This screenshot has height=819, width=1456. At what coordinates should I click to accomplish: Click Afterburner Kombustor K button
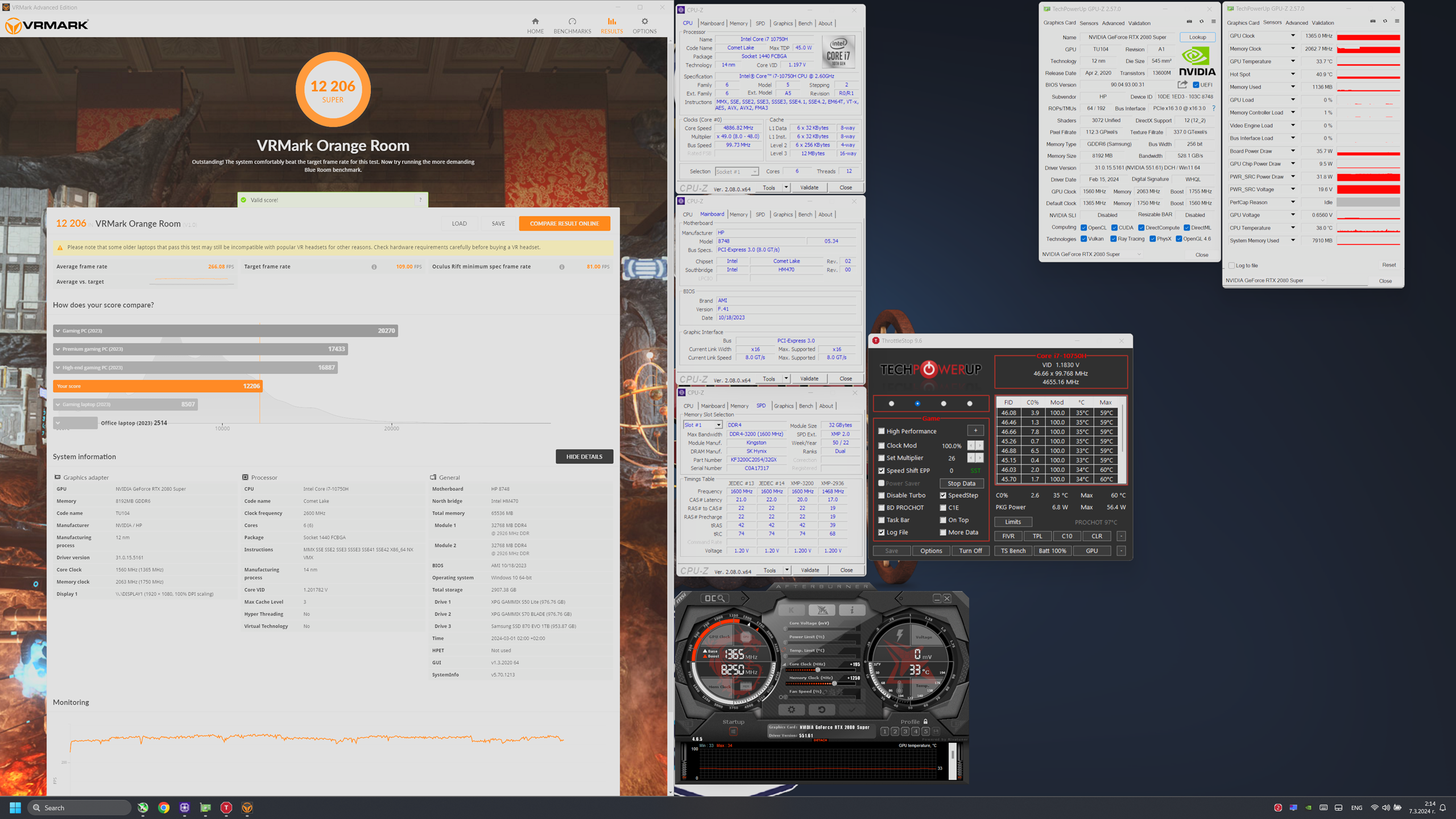(791, 610)
